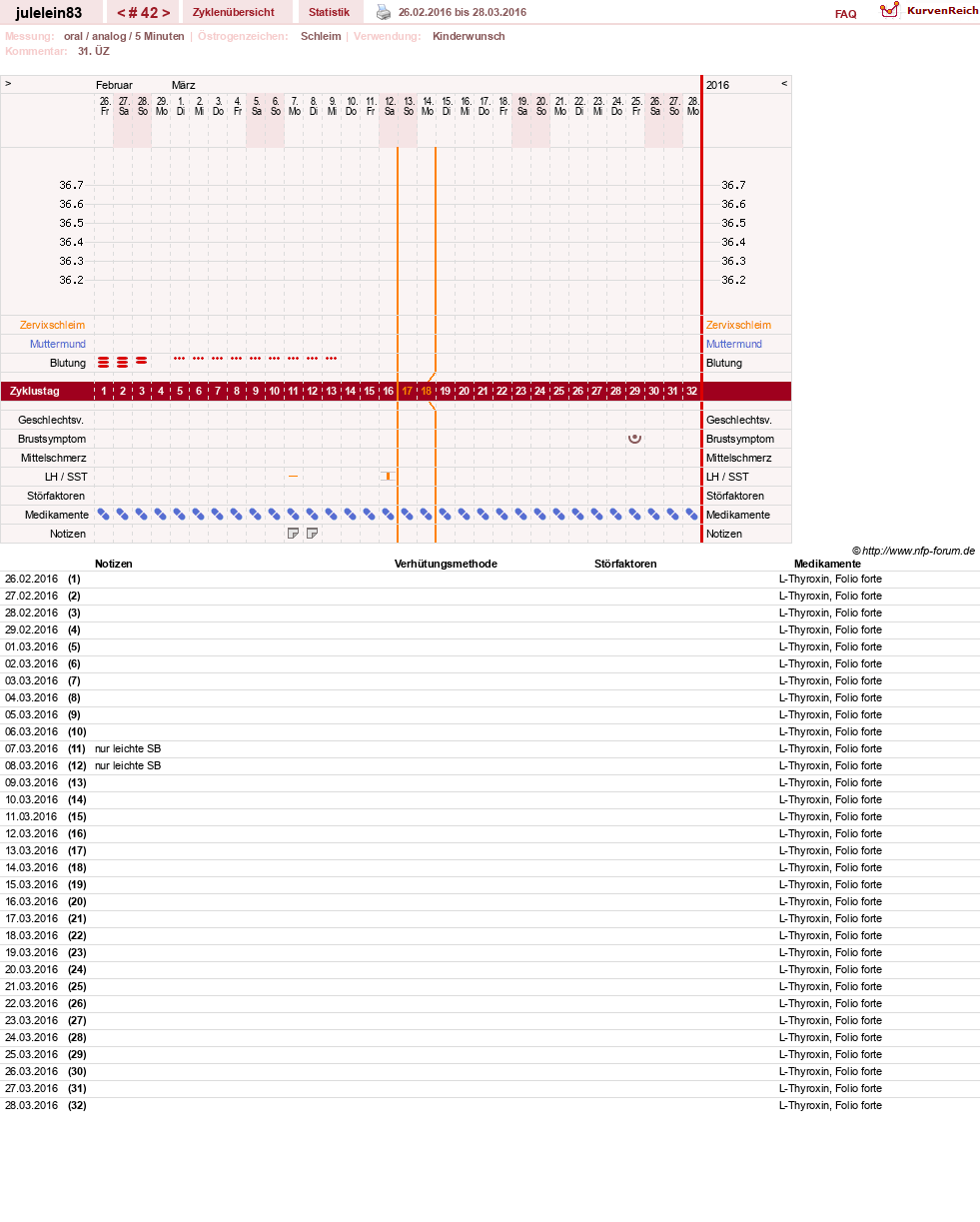This screenshot has height=1222, width=980.
Task: Click the date range 26.02.2016 bis 28.03.2016
Action: 462,12
